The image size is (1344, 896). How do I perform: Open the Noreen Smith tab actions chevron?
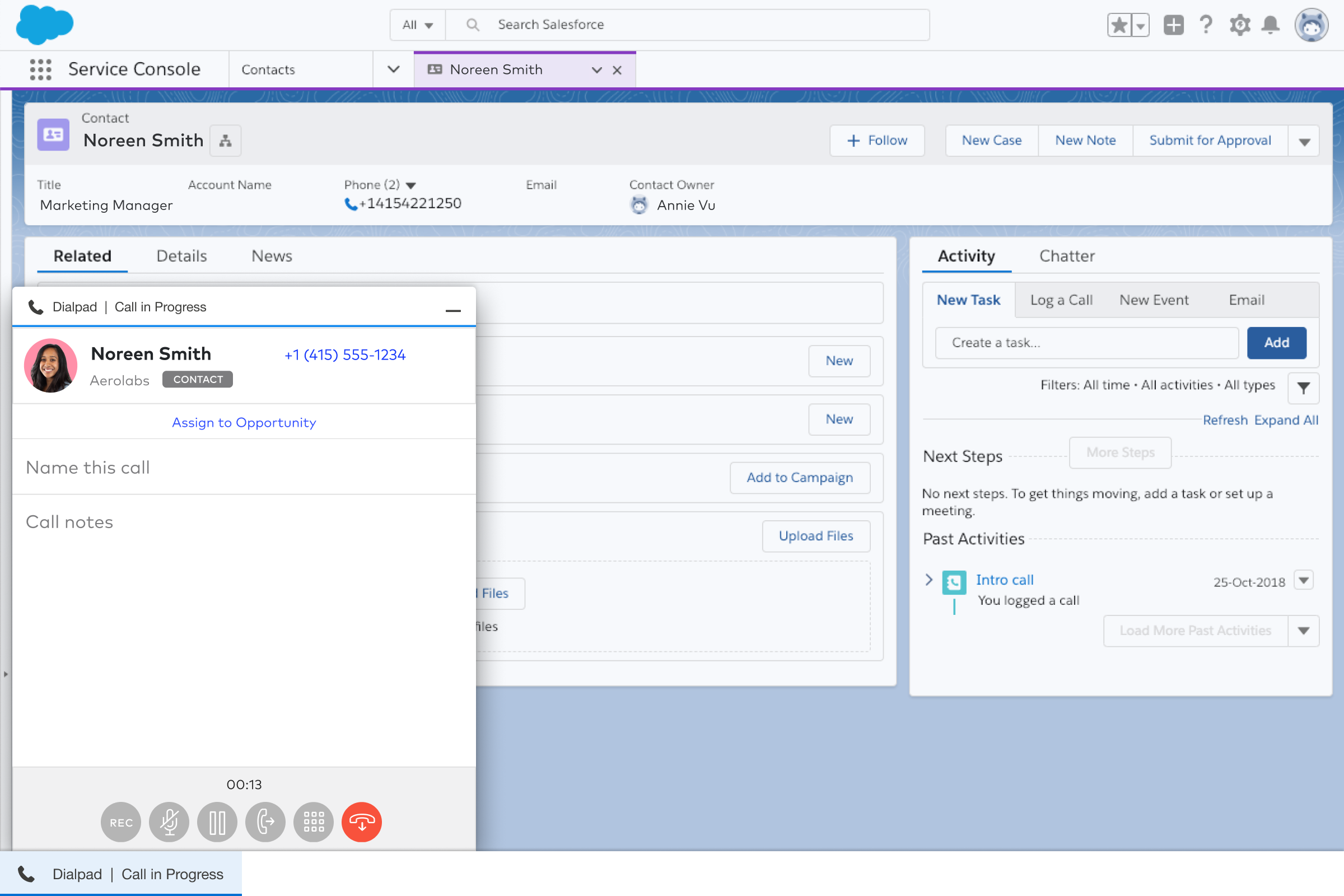coord(596,71)
